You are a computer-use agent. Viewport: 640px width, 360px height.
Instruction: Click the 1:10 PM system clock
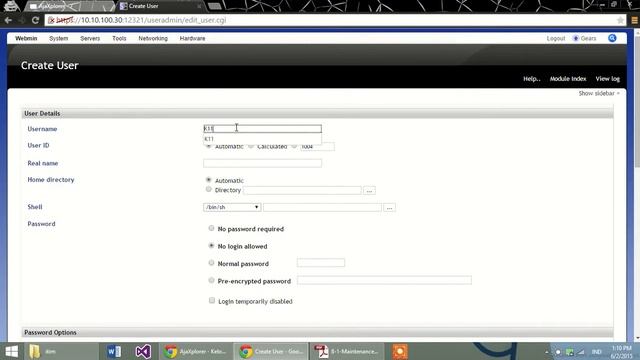[621, 348]
